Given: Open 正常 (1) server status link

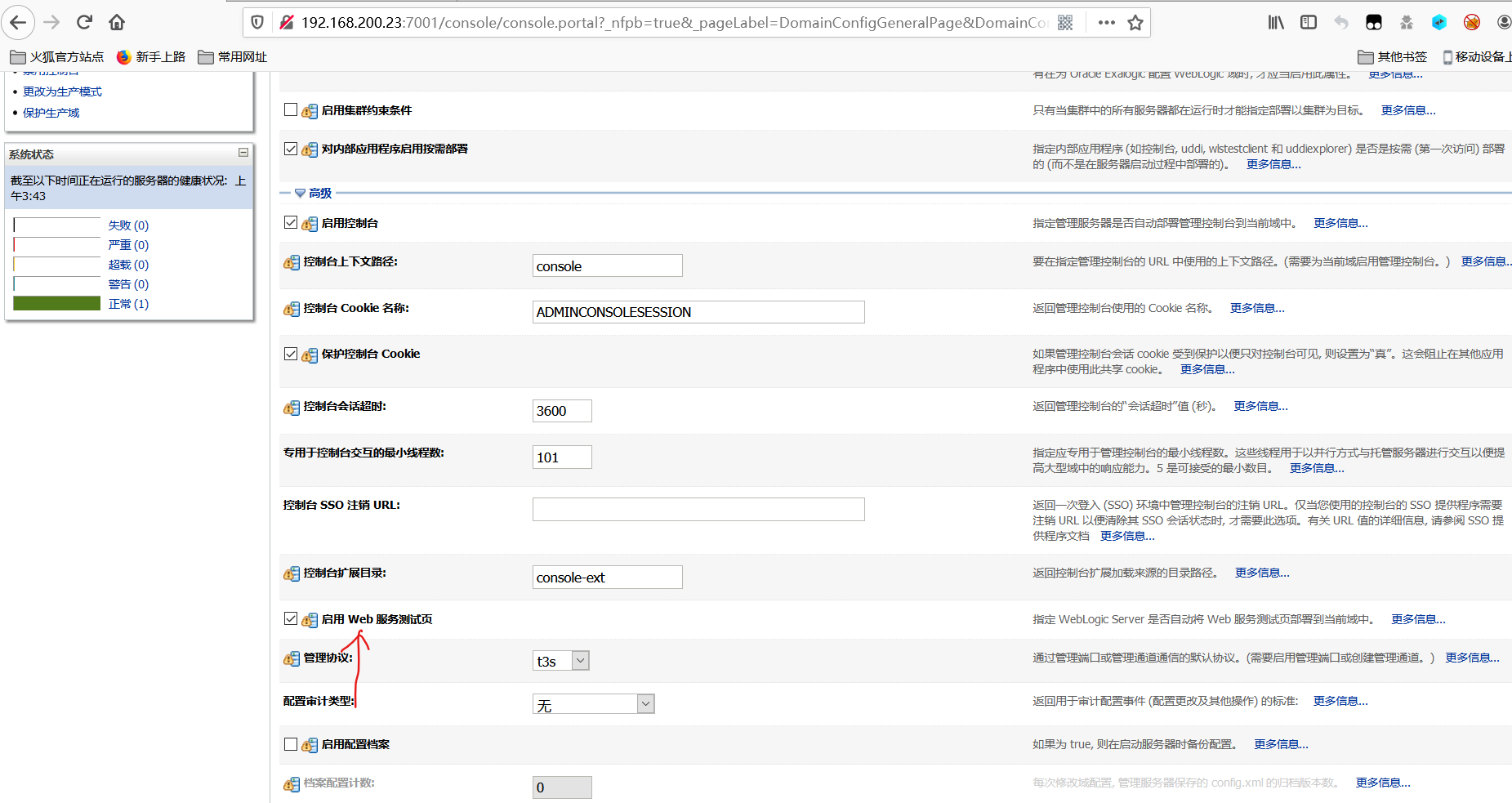Looking at the screenshot, I should 129,304.
